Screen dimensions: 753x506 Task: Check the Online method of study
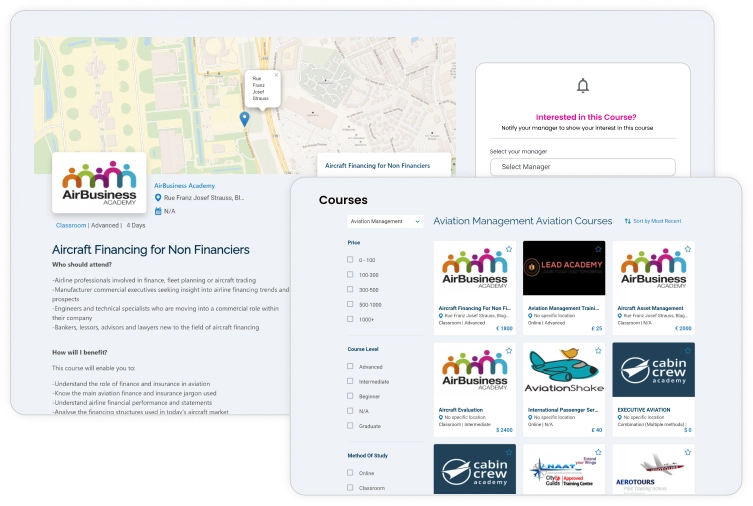[x=350, y=472]
